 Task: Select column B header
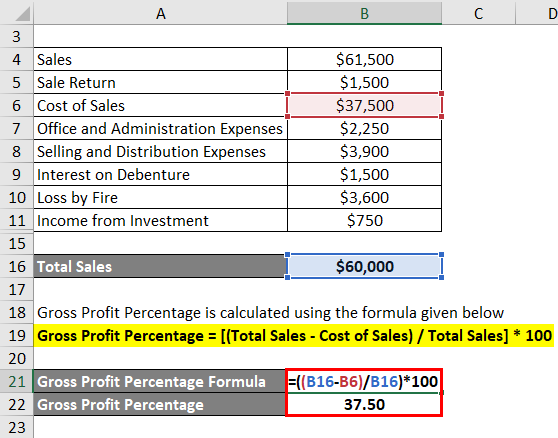pos(364,13)
